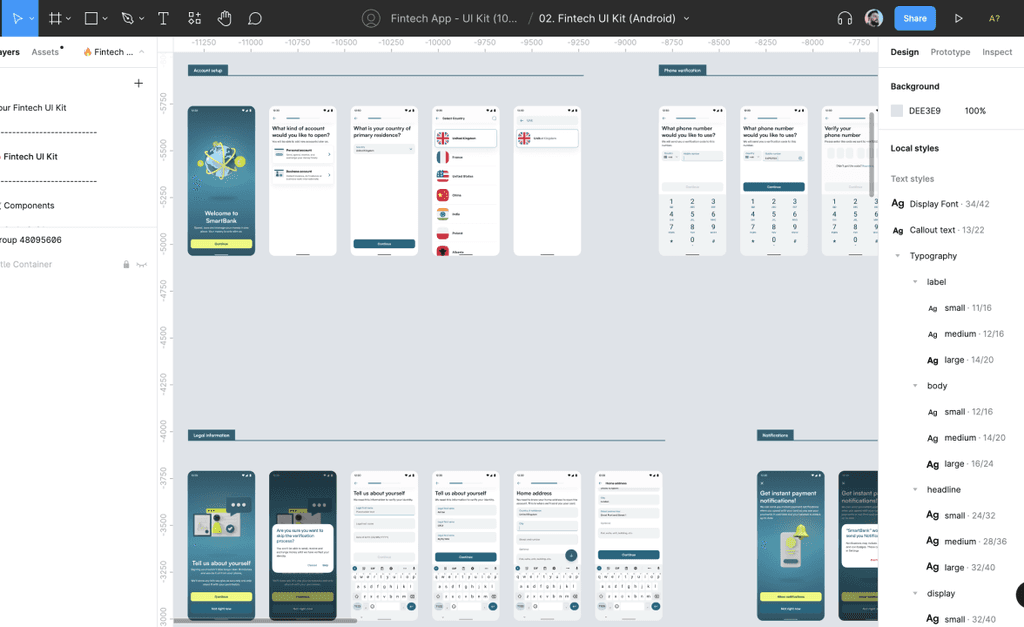Collapse the Typography text styles group
1024x627 pixels.
pyautogui.click(x=897, y=255)
